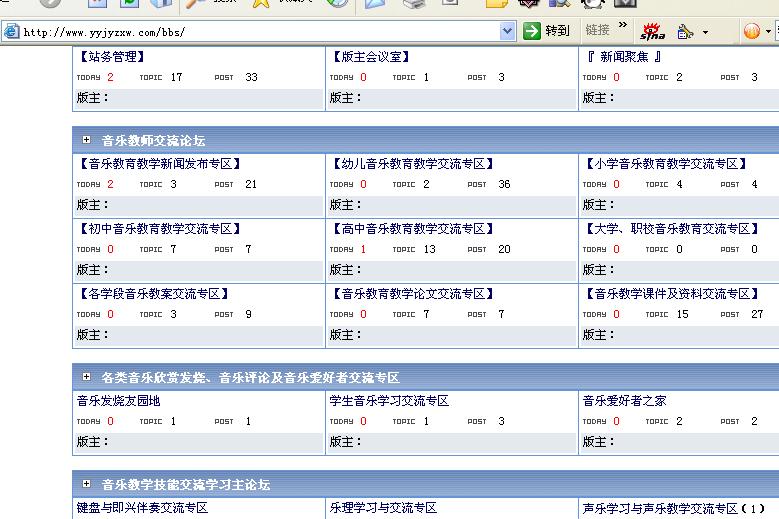Open the 学生音乐学习交流专区 forum
The width and height of the screenshot is (779, 519).
point(389,401)
